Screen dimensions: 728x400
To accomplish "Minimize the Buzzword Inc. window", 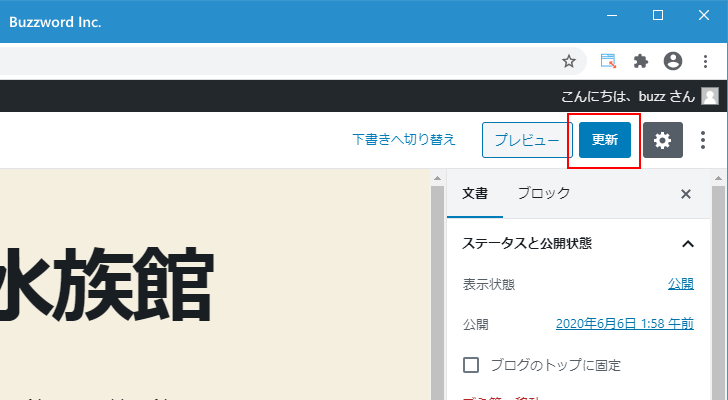I will pyautogui.click(x=612, y=15).
